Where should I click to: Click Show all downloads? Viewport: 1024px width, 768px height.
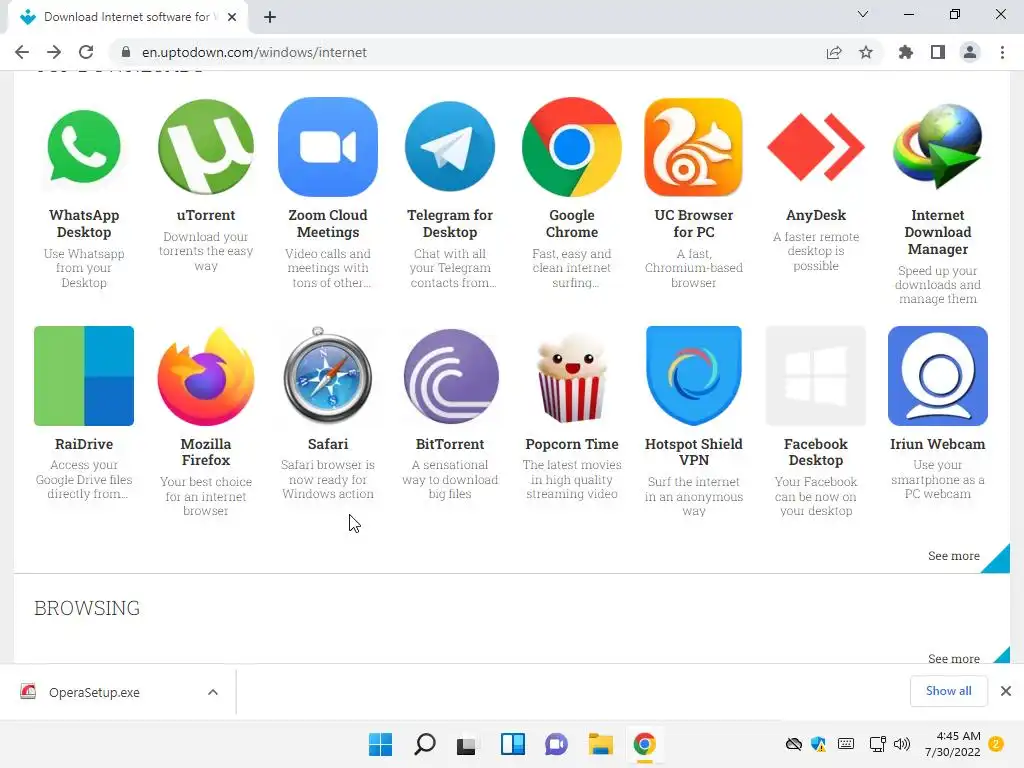(x=948, y=691)
